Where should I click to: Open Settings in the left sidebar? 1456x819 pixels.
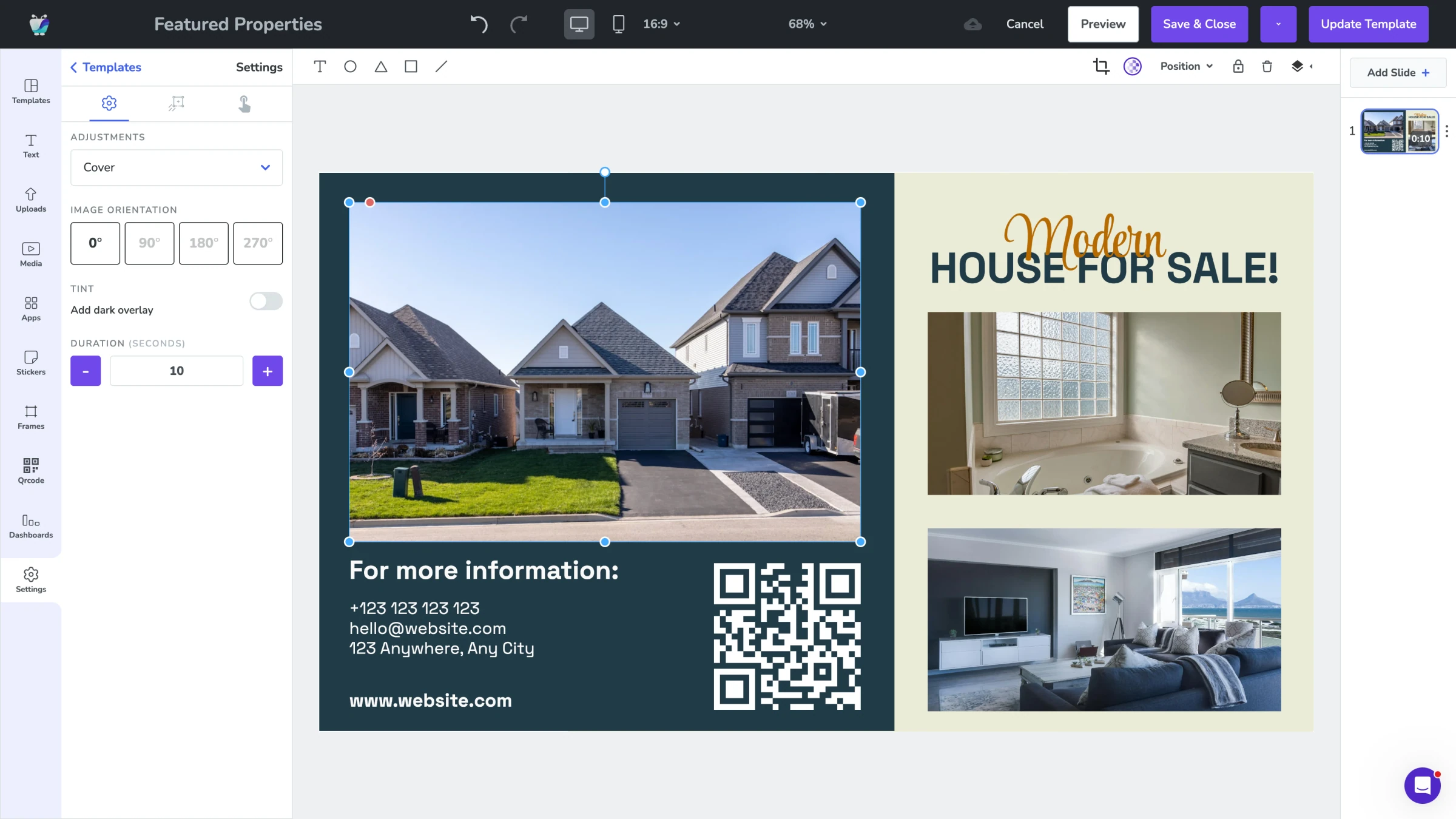[31, 581]
